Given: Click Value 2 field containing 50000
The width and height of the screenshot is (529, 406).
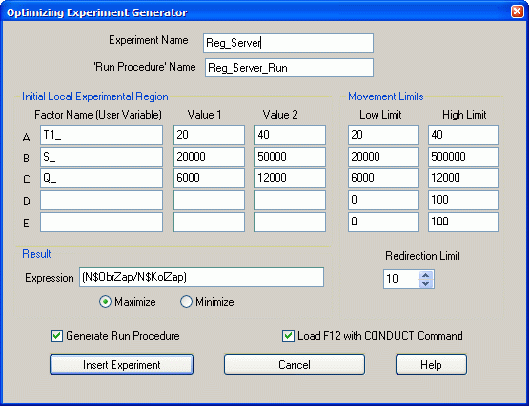Looking at the screenshot, I should 290,157.
